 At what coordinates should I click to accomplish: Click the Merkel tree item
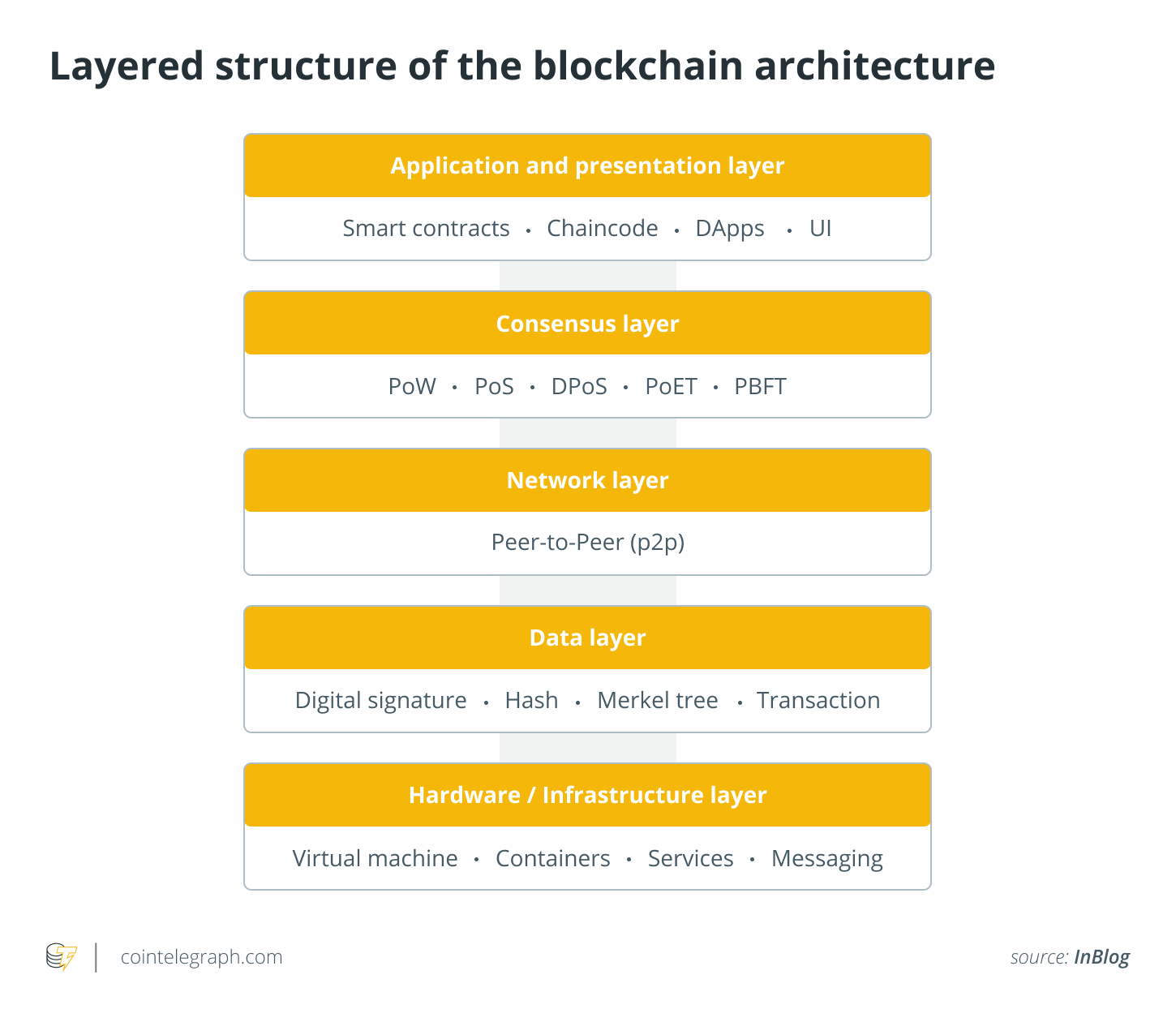coord(657,701)
